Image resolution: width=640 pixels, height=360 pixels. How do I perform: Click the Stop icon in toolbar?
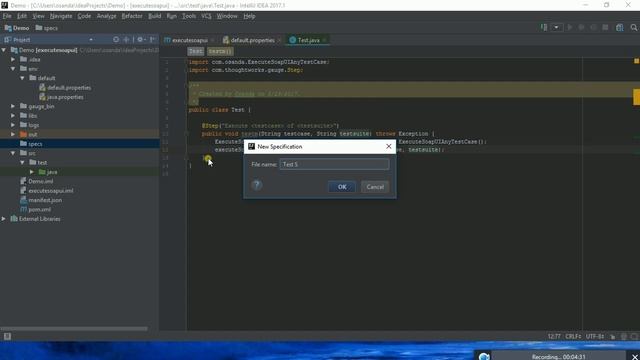click(605, 27)
